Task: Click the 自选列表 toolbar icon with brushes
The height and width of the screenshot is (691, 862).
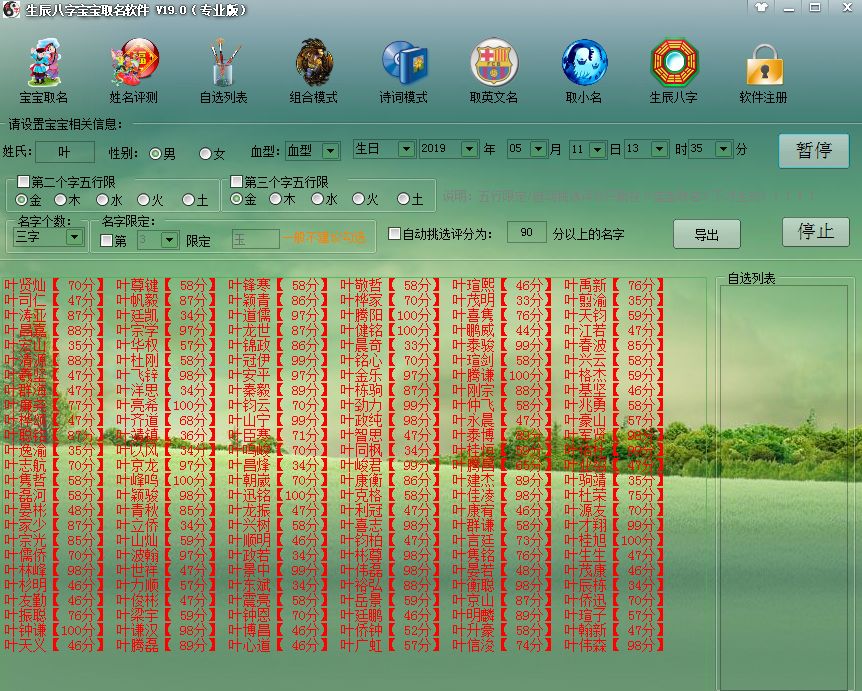Action: 223,70
